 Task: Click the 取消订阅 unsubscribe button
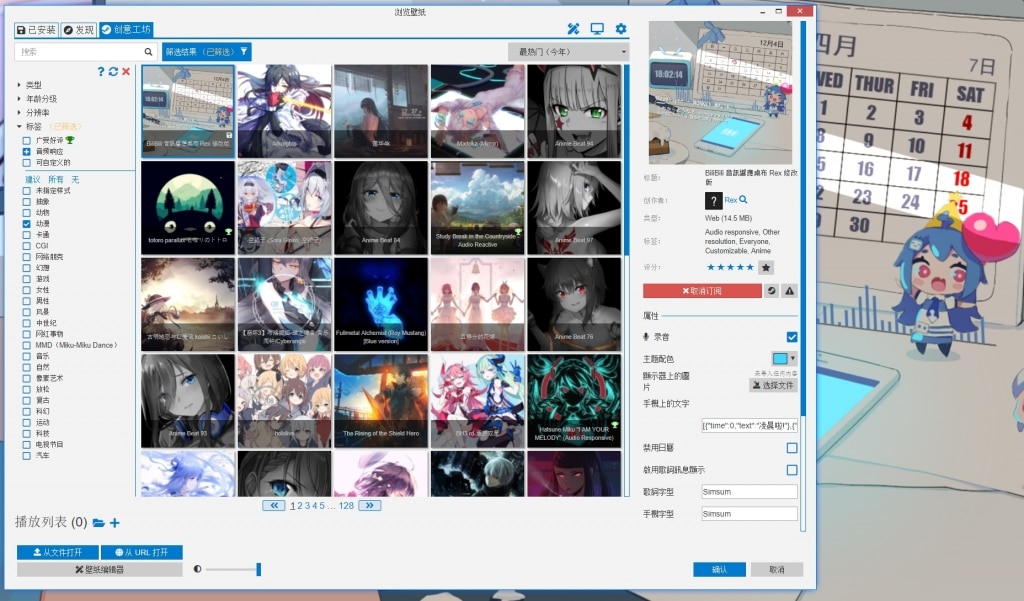pos(702,291)
